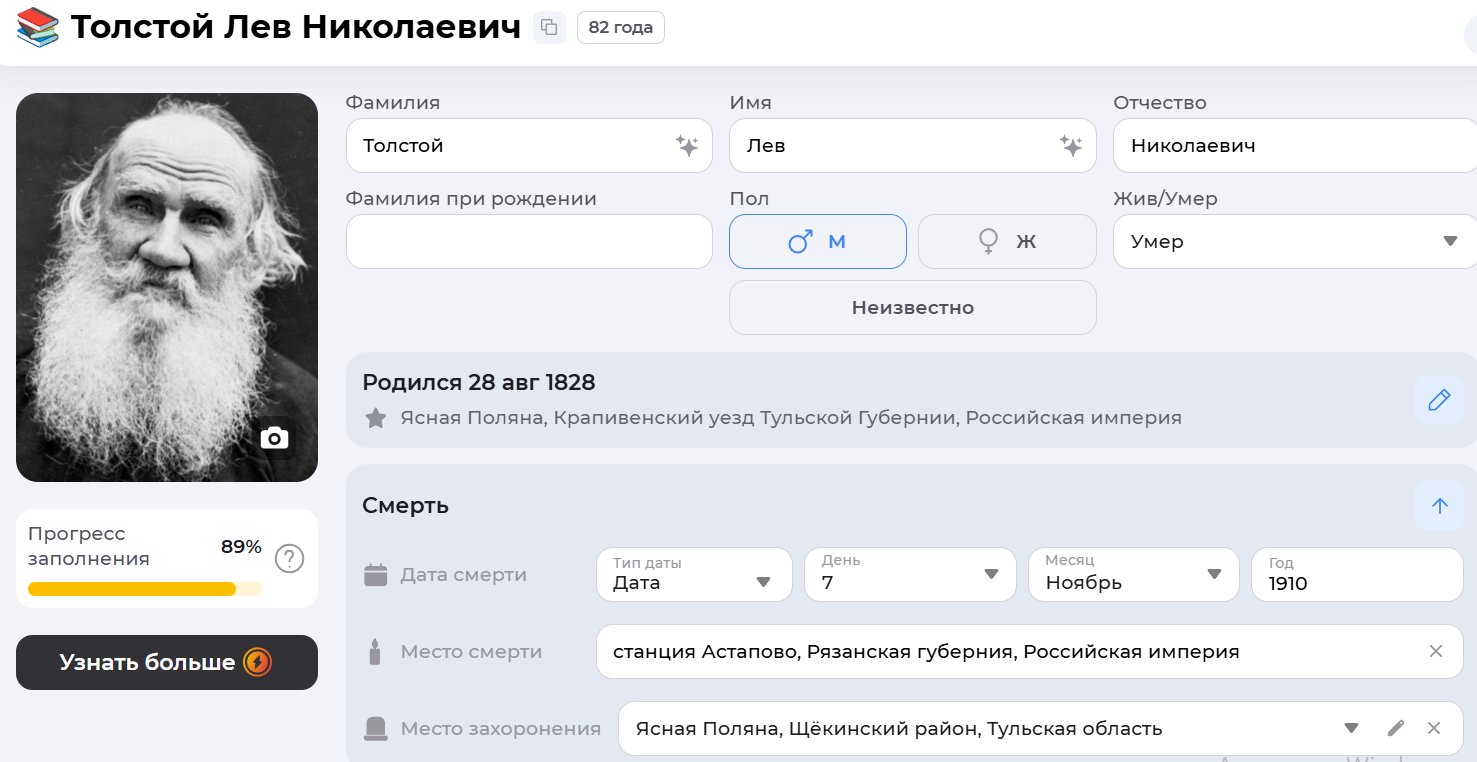Open the День dropdown showing 7
The image size is (1477, 762).
910,574
